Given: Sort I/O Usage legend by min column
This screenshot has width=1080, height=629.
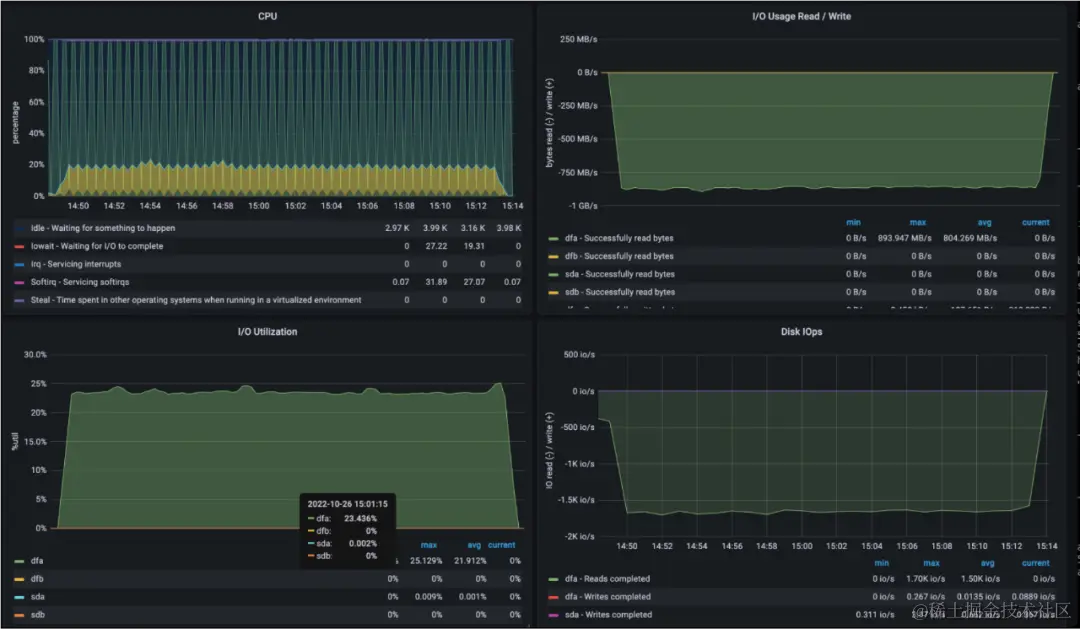Looking at the screenshot, I should pyautogui.click(x=853, y=223).
